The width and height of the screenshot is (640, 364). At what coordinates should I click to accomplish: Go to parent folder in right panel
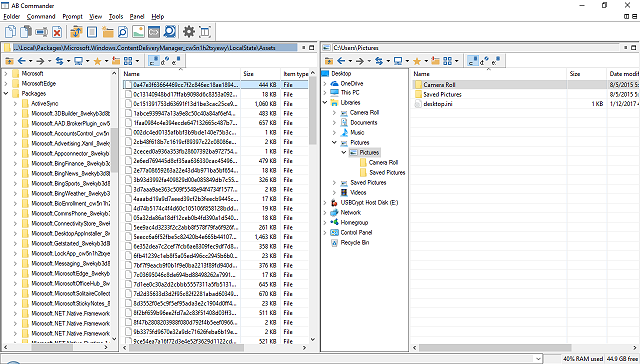(x=329, y=61)
